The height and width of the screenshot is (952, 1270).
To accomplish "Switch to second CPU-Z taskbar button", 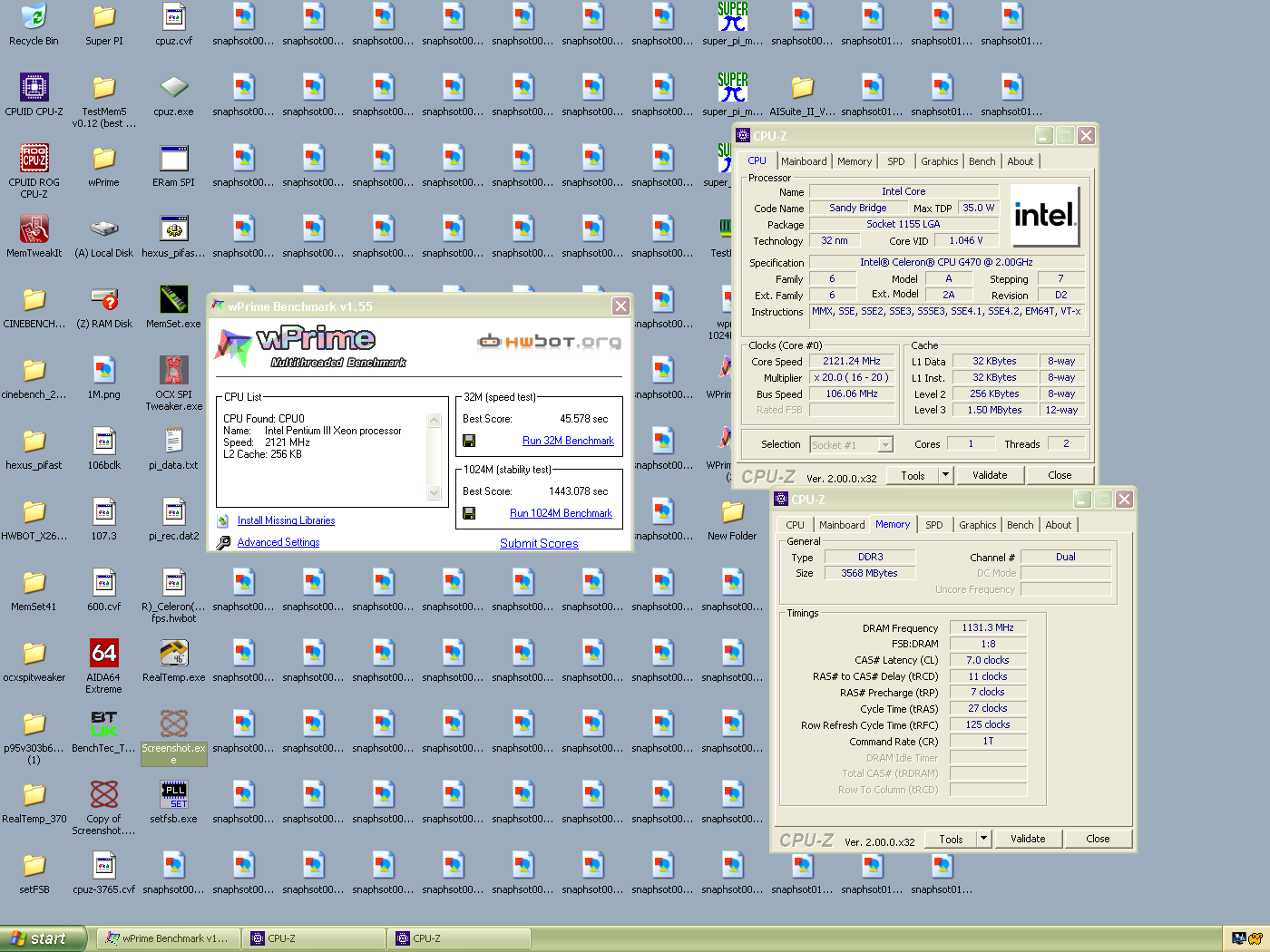I will point(459,938).
